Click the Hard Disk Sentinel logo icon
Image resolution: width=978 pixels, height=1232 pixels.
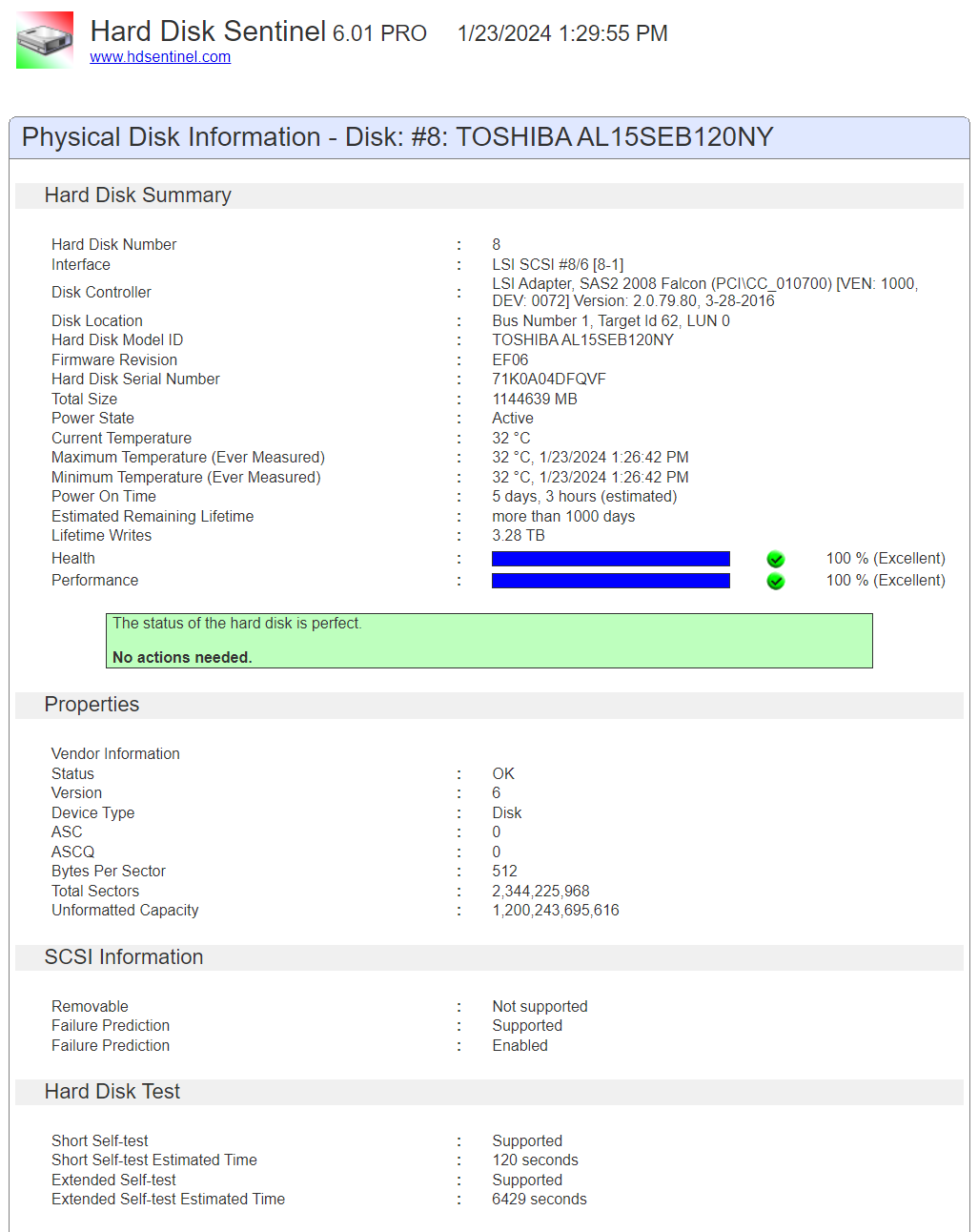click(45, 40)
